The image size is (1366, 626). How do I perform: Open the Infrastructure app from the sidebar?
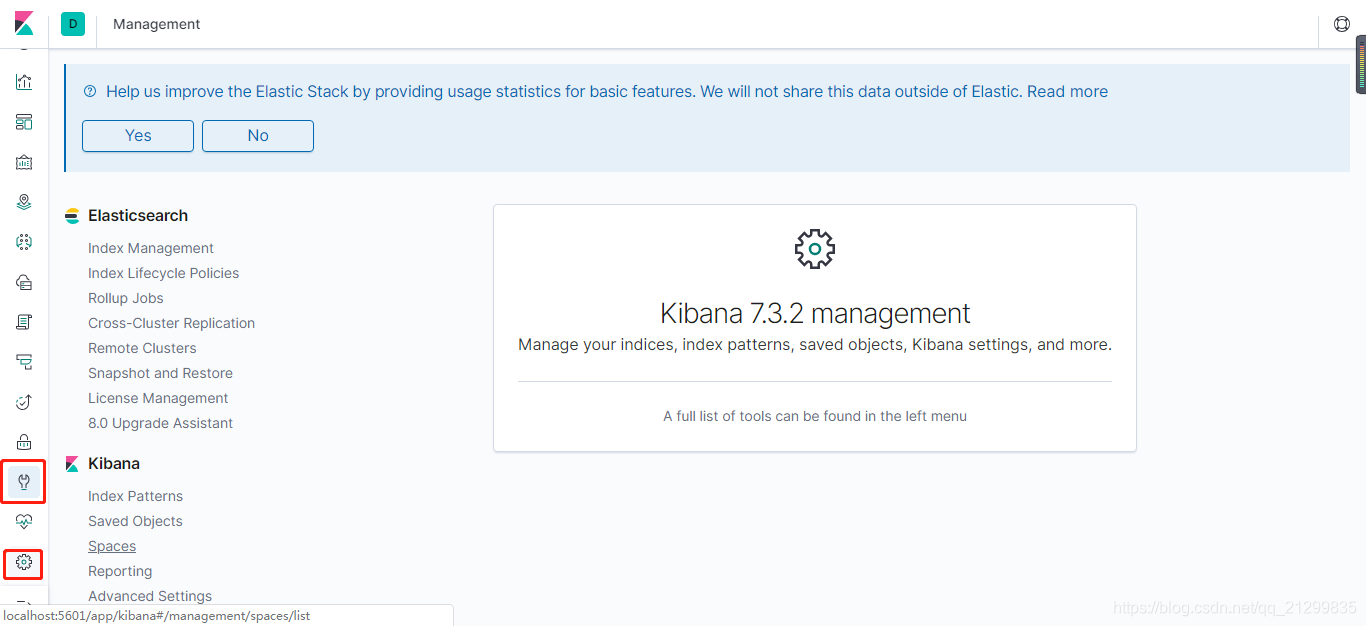tap(24, 282)
